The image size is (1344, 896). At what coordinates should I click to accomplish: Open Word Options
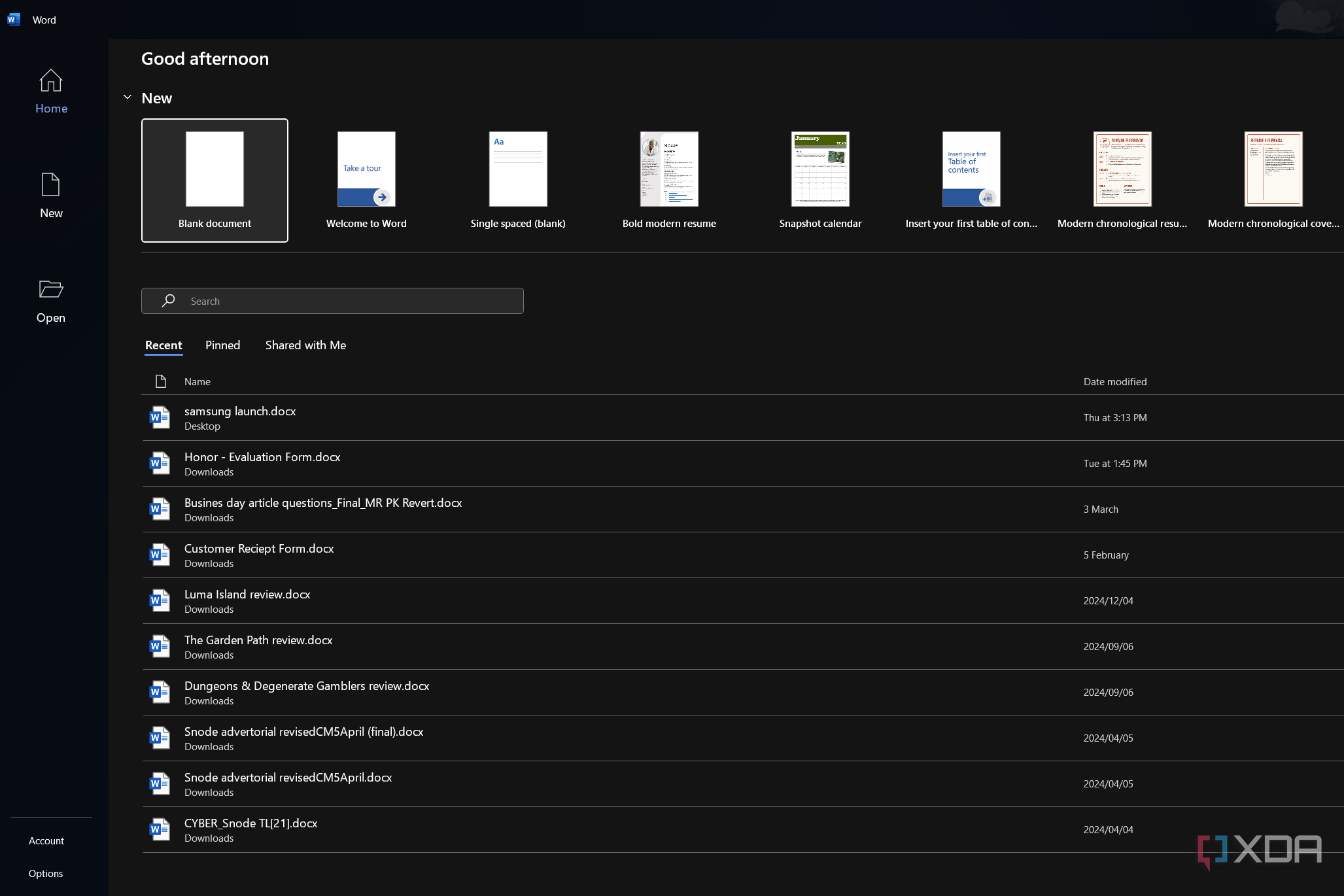click(x=46, y=874)
